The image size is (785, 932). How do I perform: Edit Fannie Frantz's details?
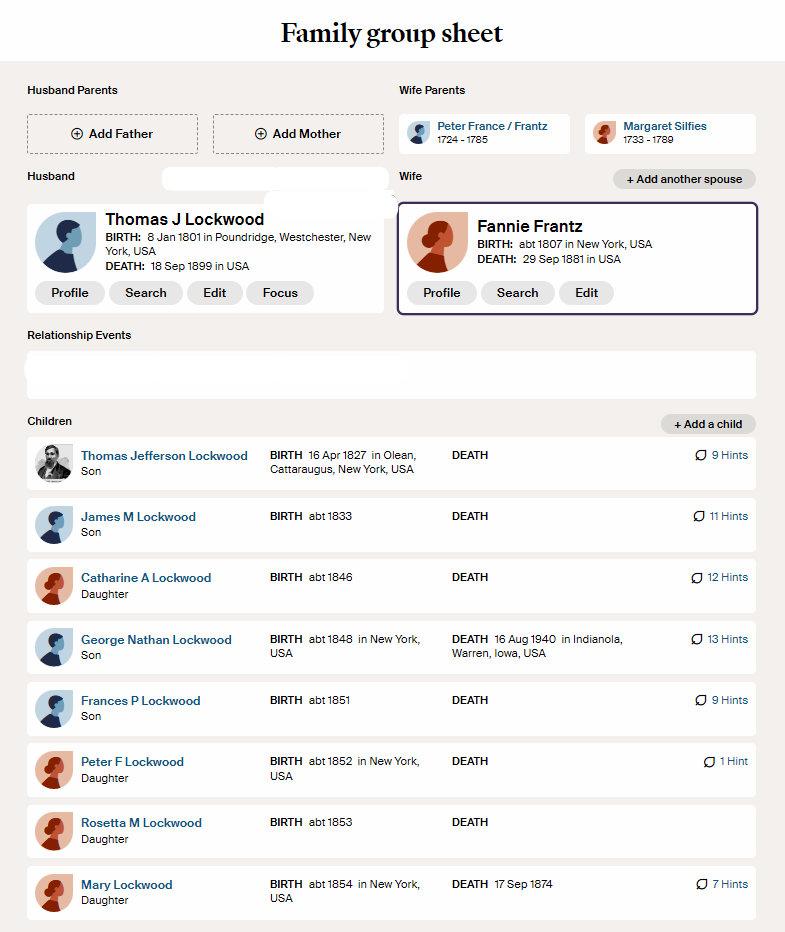[x=586, y=293]
